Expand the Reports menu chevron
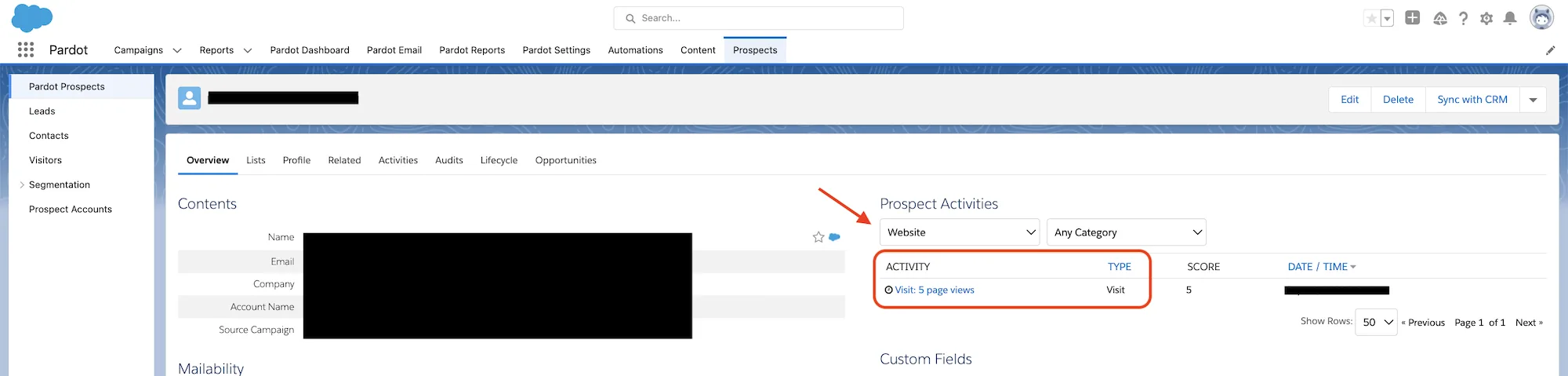This screenshot has width=1568, height=376. point(248,50)
